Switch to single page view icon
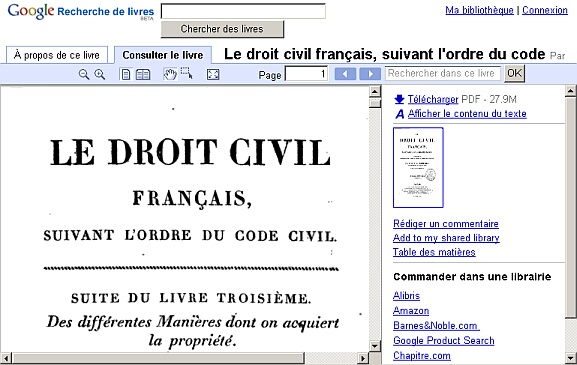Image resolution: width=577 pixels, height=365 pixels. coord(126,74)
